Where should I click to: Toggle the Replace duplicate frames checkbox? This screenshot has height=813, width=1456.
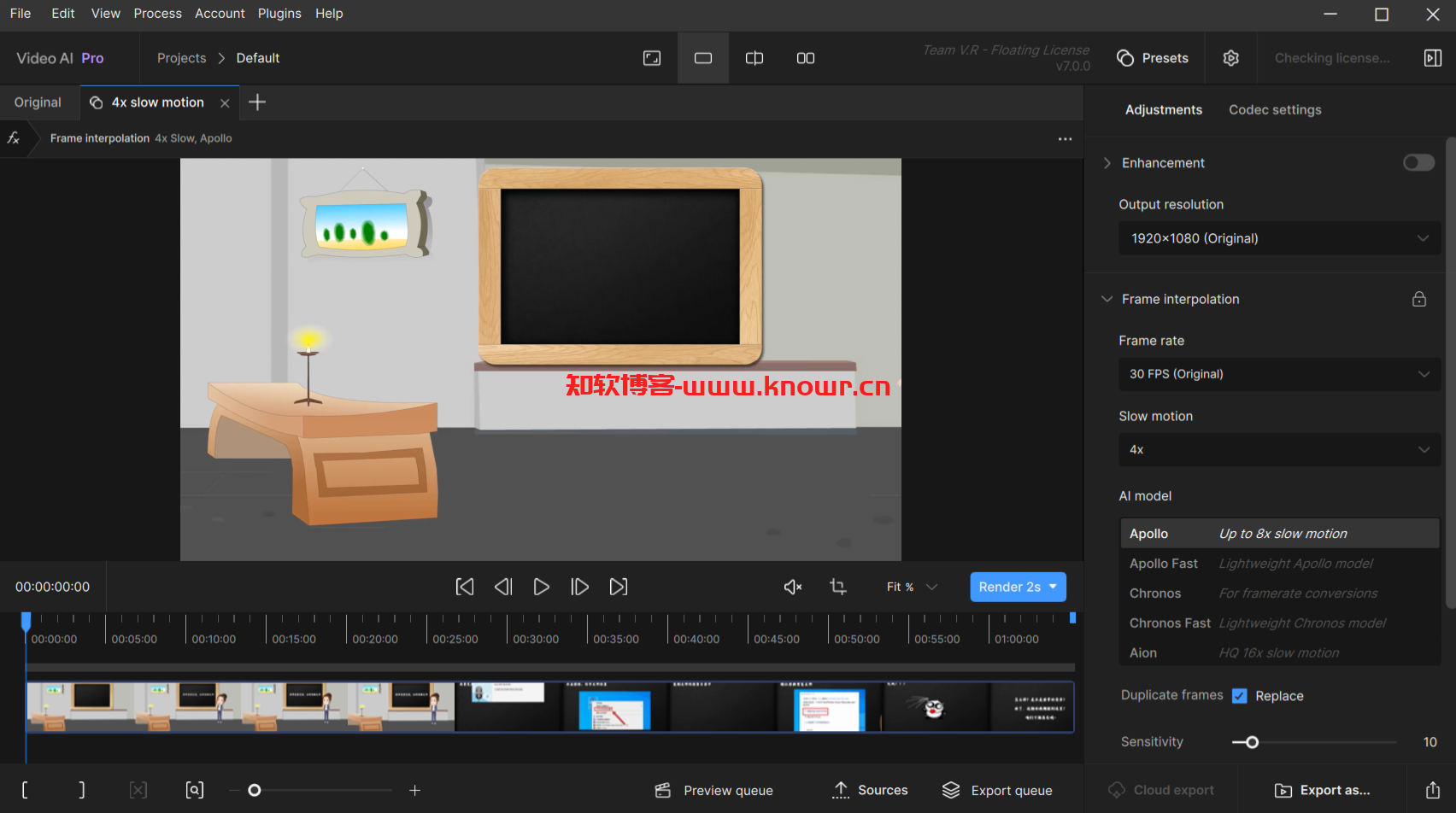tap(1239, 696)
